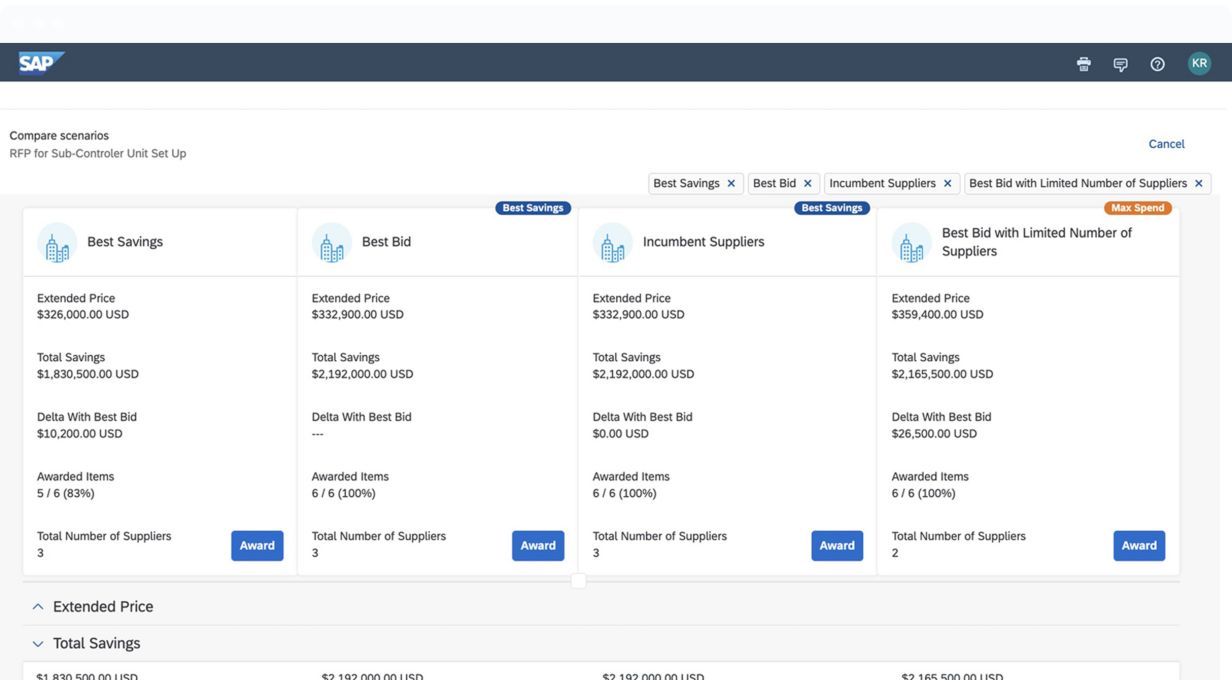Screen dimensions: 1232x680
Task: Click the panel resize handle below cards
Action: pos(578,581)
